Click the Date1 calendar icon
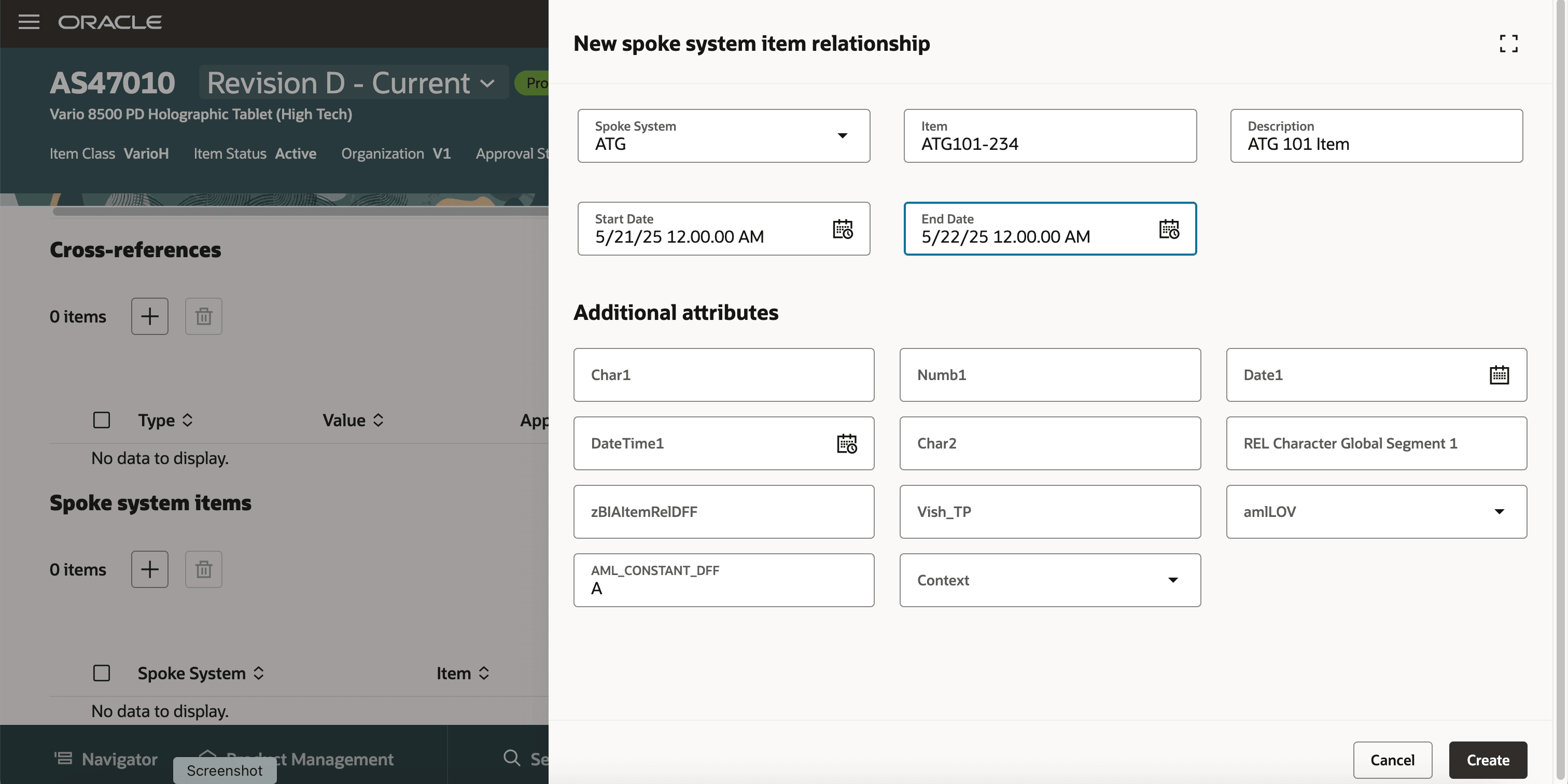Viewport: 1568px width, 784px height. tap(1499, 375)
